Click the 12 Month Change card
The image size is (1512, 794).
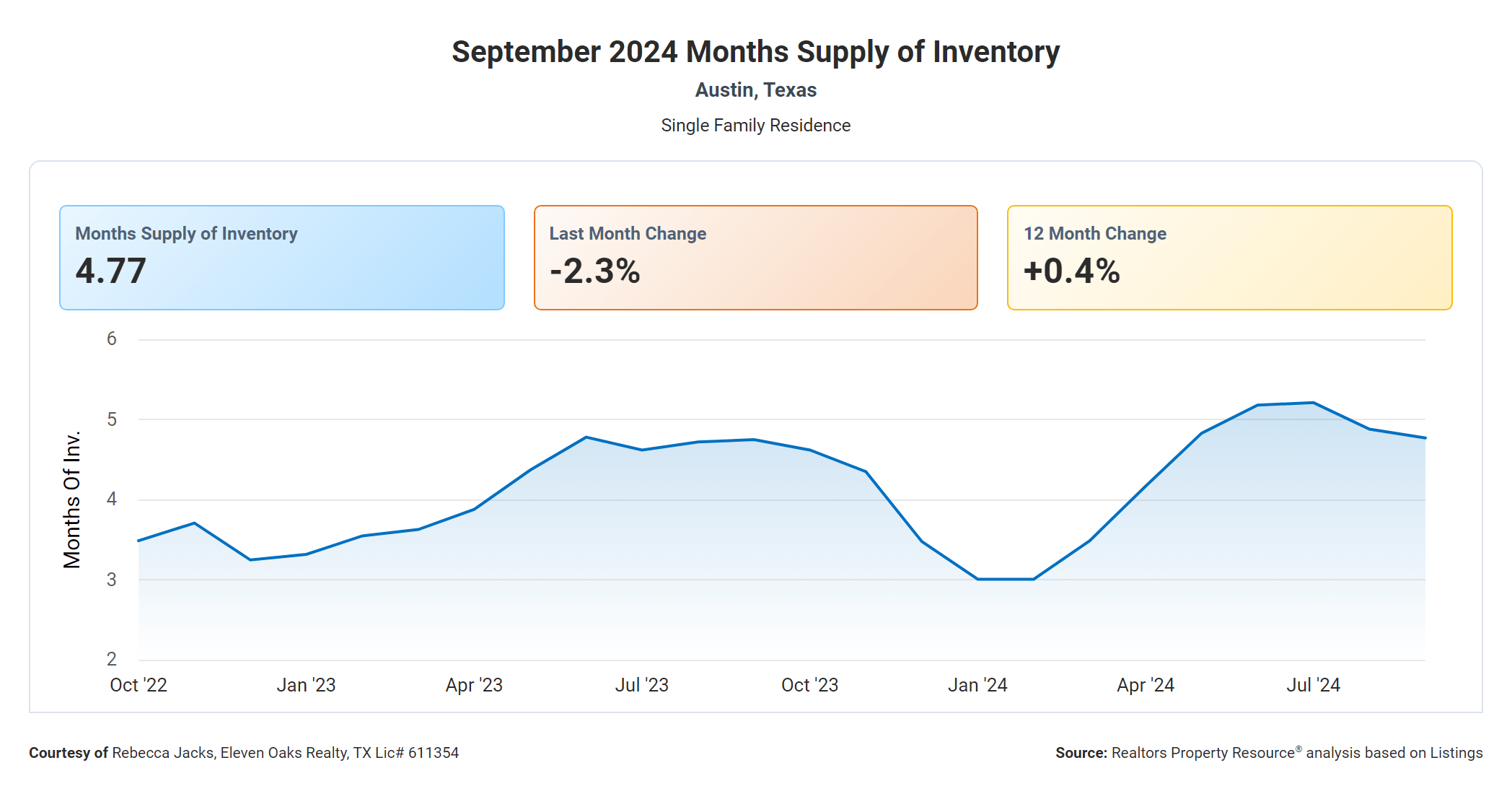tap(1229, 258)
